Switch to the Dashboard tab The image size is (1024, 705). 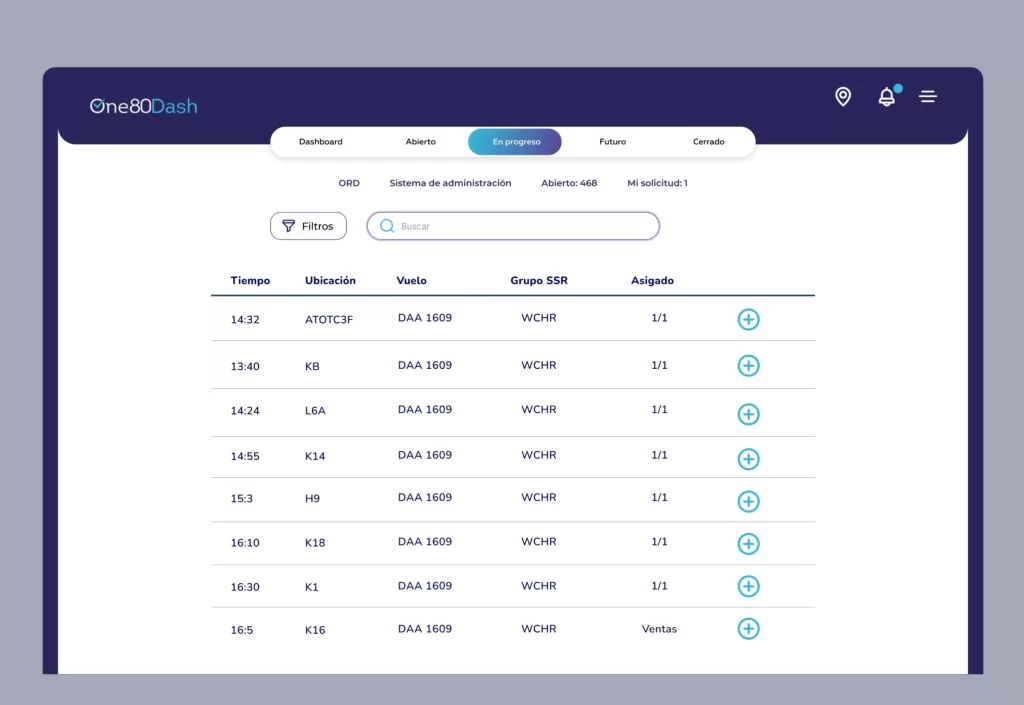point(321,142)
